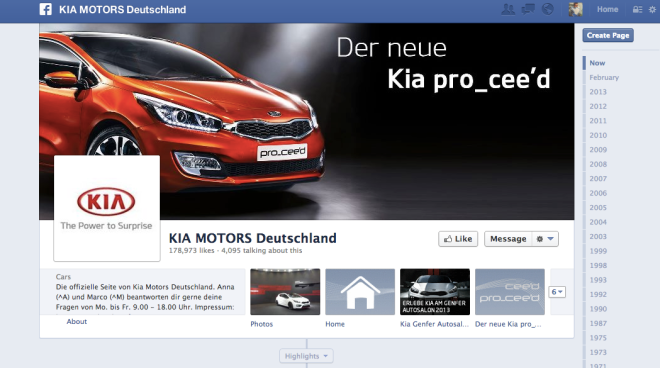Viewport: 660px width, 368px height.
Task: Open the friend requests icon
Action: [x=508, y=9]
